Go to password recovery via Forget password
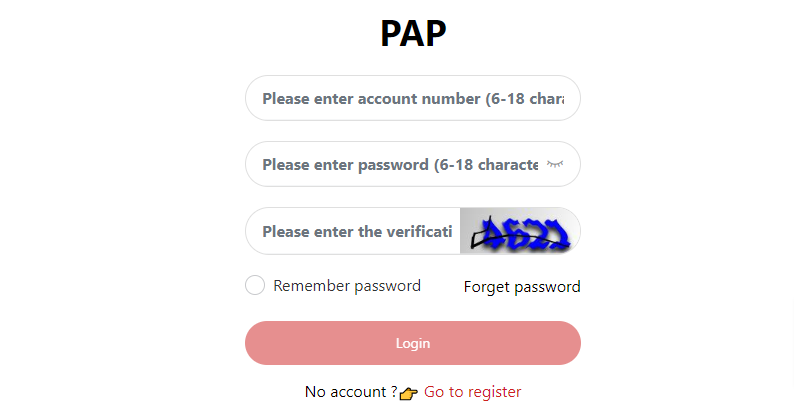The image size is (794, 414). pos(522,287)
